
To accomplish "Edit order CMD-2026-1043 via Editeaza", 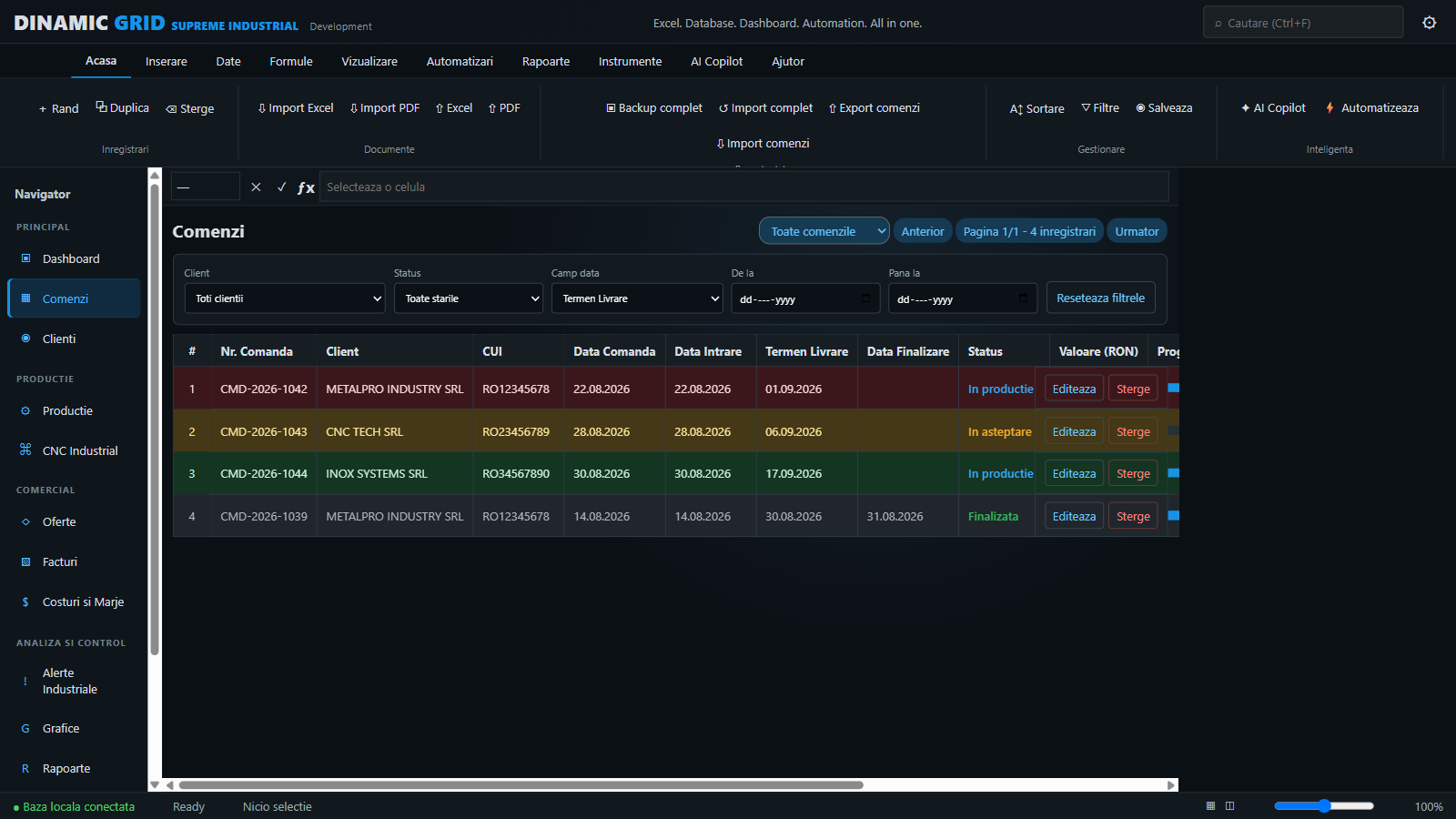I will (1074, 431).
